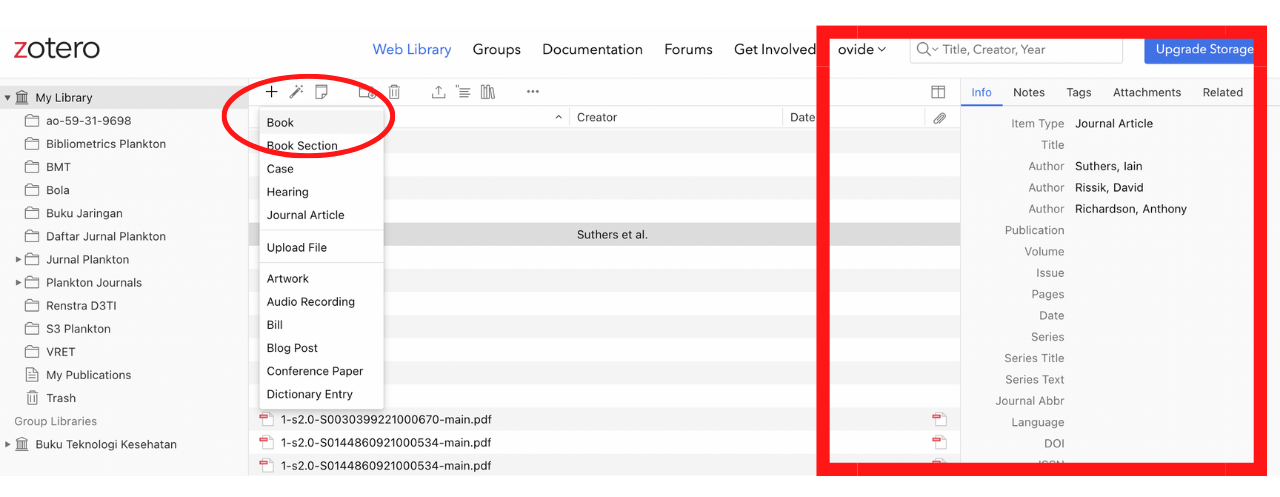
Task: Collapse the My Library tree
Action: pyautogui.click(x=8, y=98)
